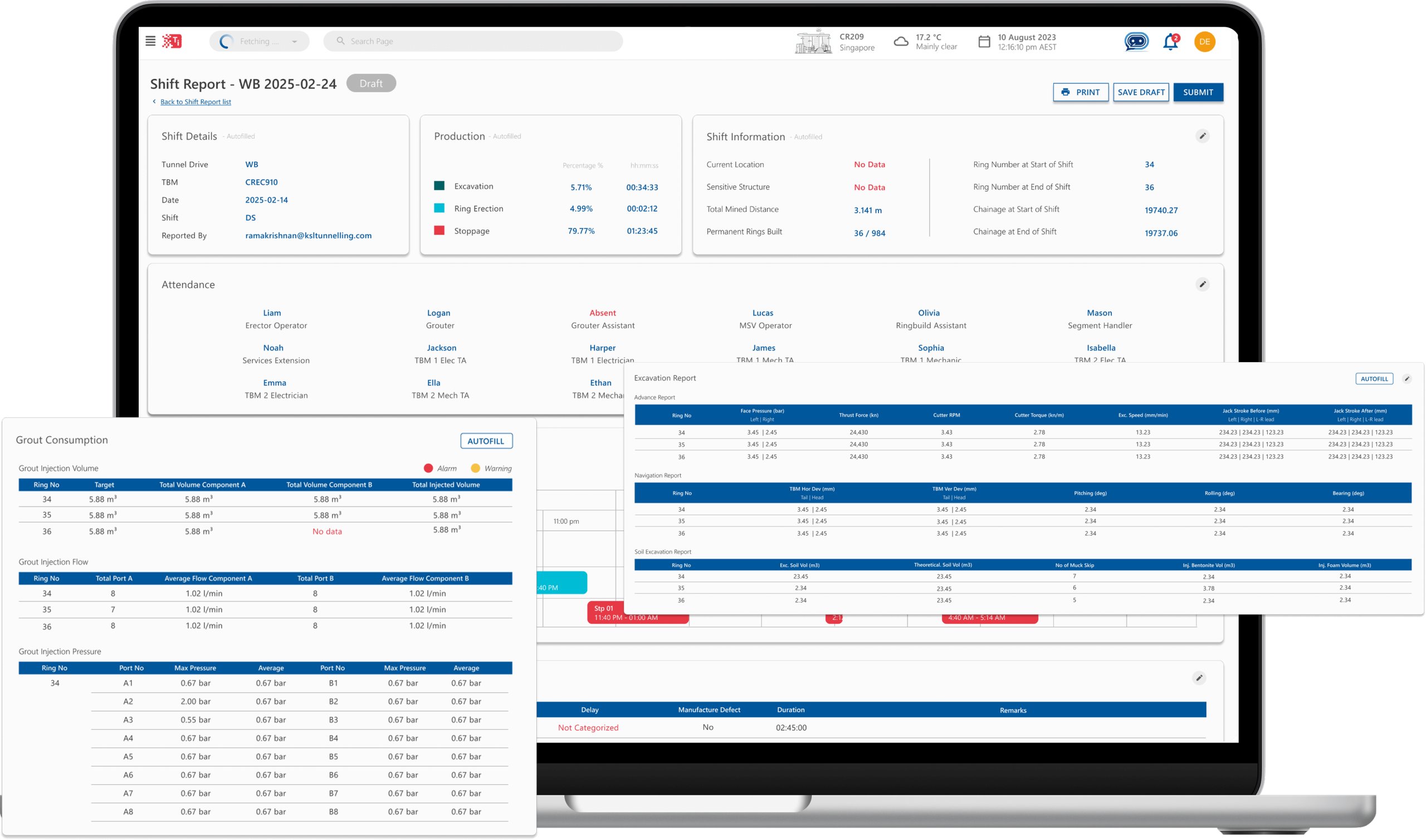Open the chatbot assistant icon
The image size is (1426, 840).
[x=1136, y=41]
